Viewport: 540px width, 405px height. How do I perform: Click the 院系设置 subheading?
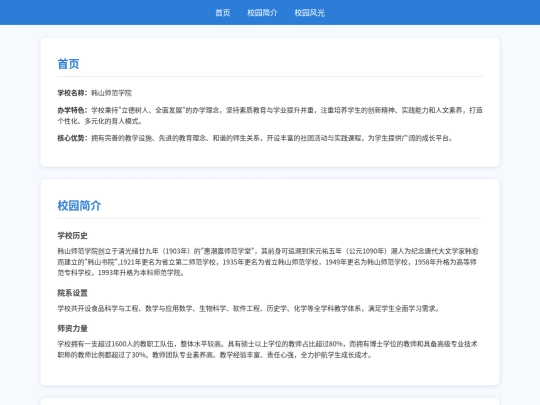72,293
